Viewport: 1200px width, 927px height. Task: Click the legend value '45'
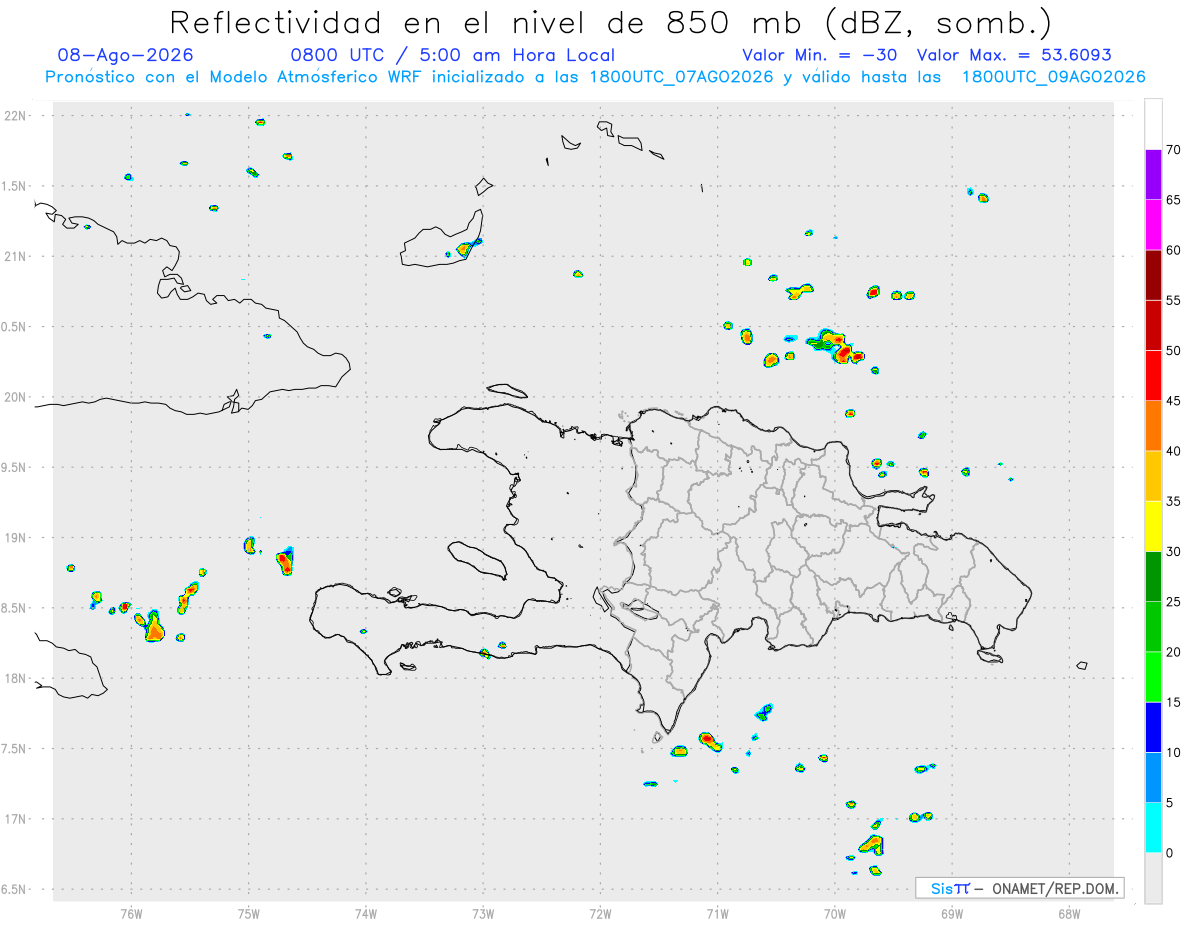tap(1174, 401)
